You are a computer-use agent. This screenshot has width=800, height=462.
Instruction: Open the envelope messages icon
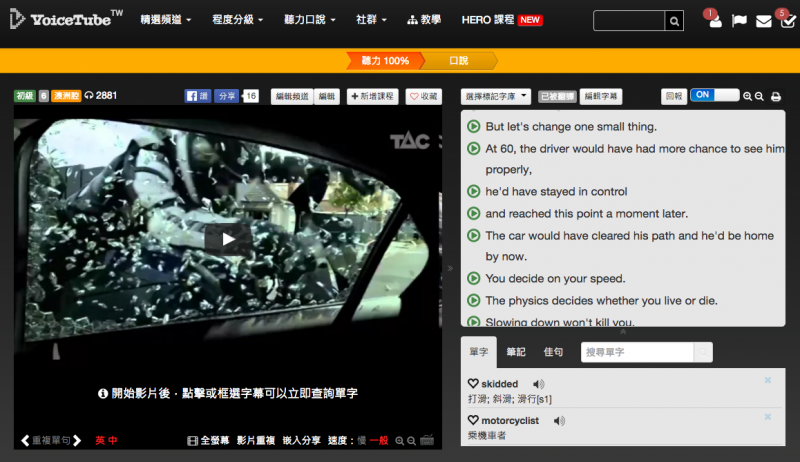tap(763, 21)
